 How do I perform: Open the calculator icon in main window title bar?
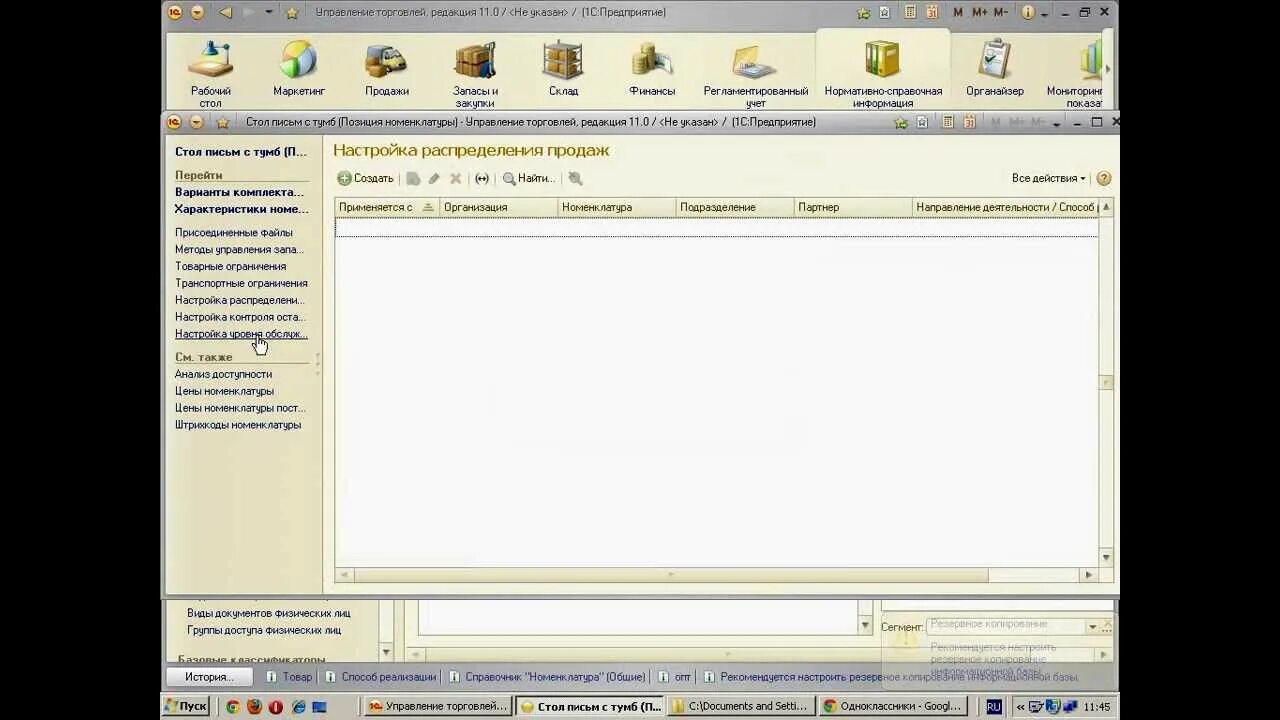coord(910,12)
